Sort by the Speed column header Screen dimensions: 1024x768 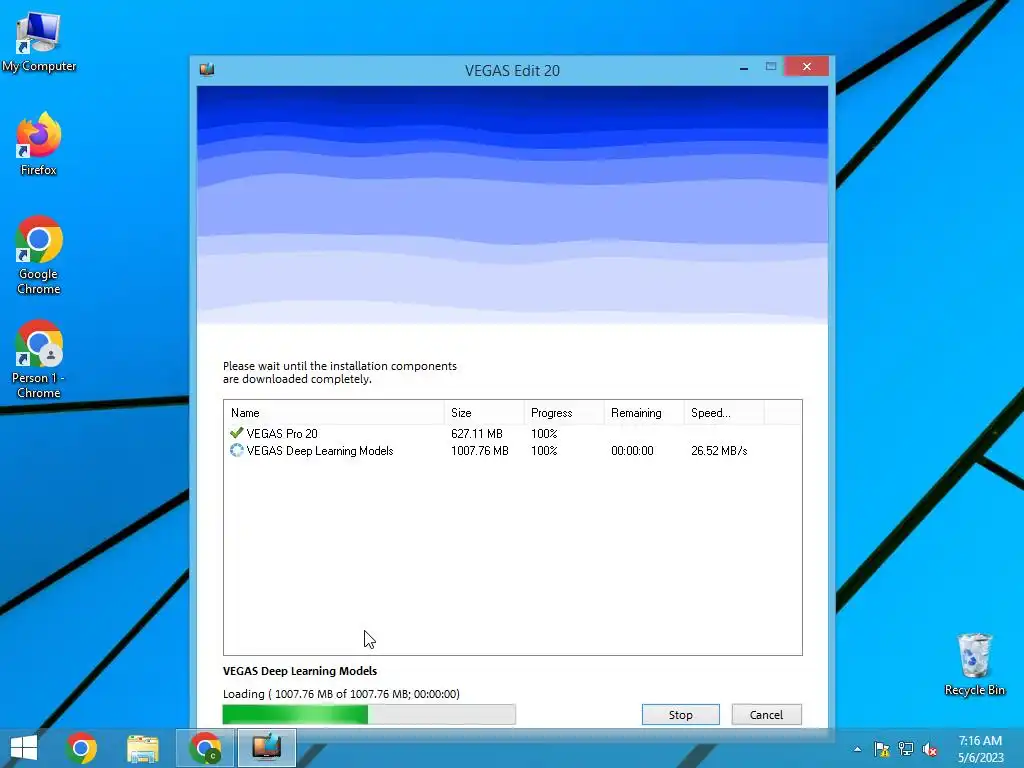click(724, 413)
